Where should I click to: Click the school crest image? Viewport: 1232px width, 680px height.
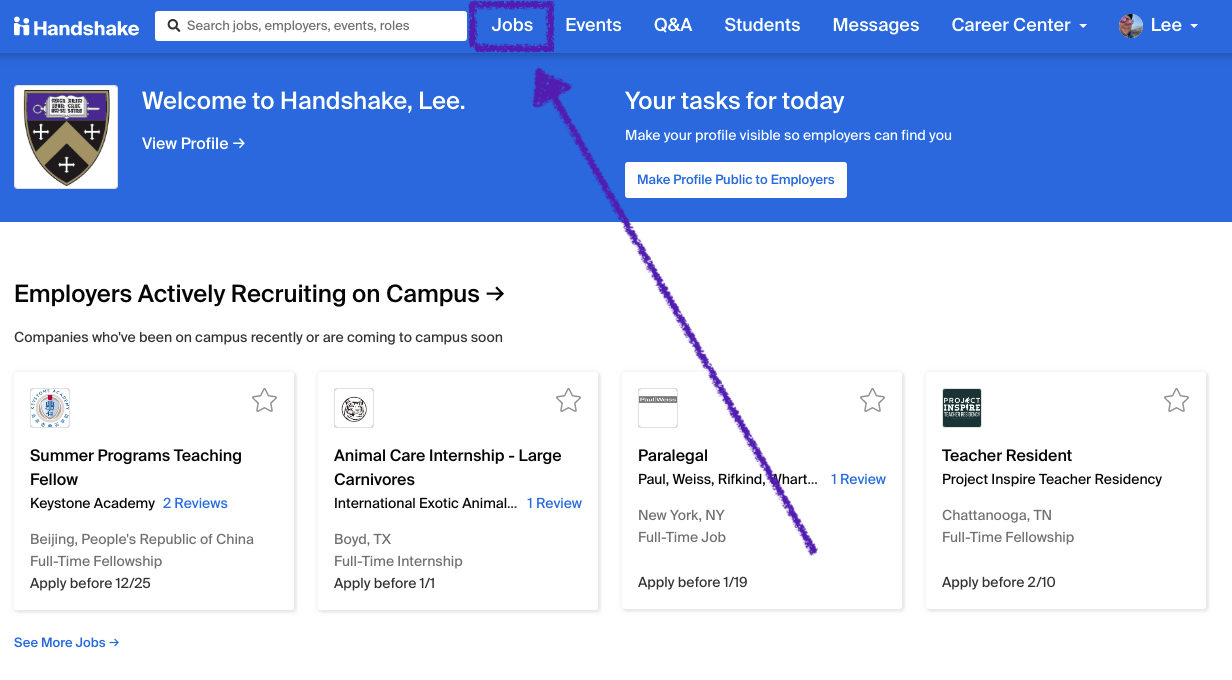tap(66, 137)
